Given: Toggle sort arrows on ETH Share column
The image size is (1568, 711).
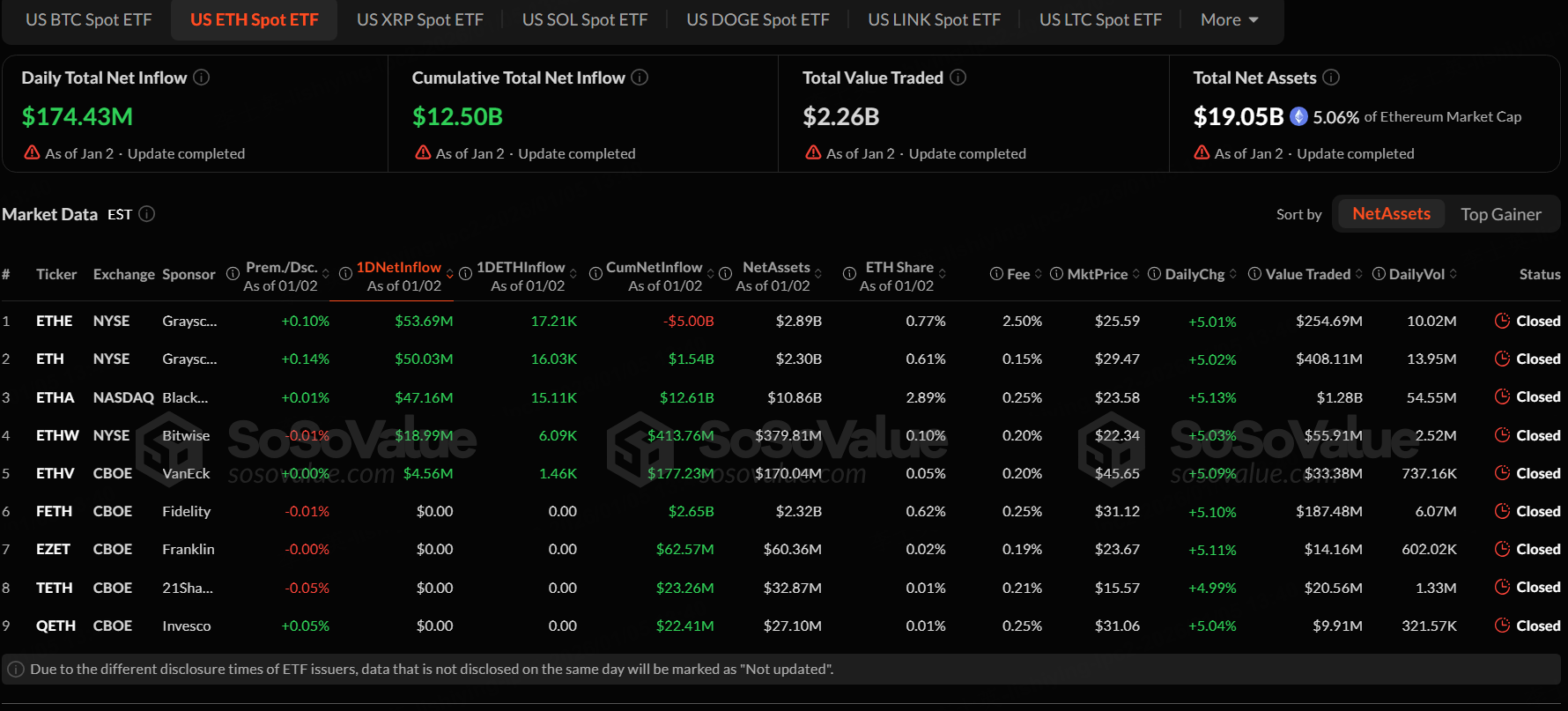Looking at the screenshot, I should (x=943, y=274).
